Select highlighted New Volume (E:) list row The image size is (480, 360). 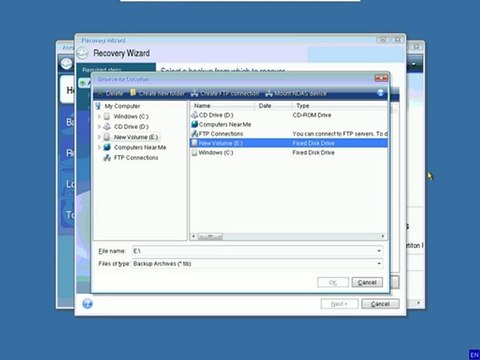pos(289,143)
